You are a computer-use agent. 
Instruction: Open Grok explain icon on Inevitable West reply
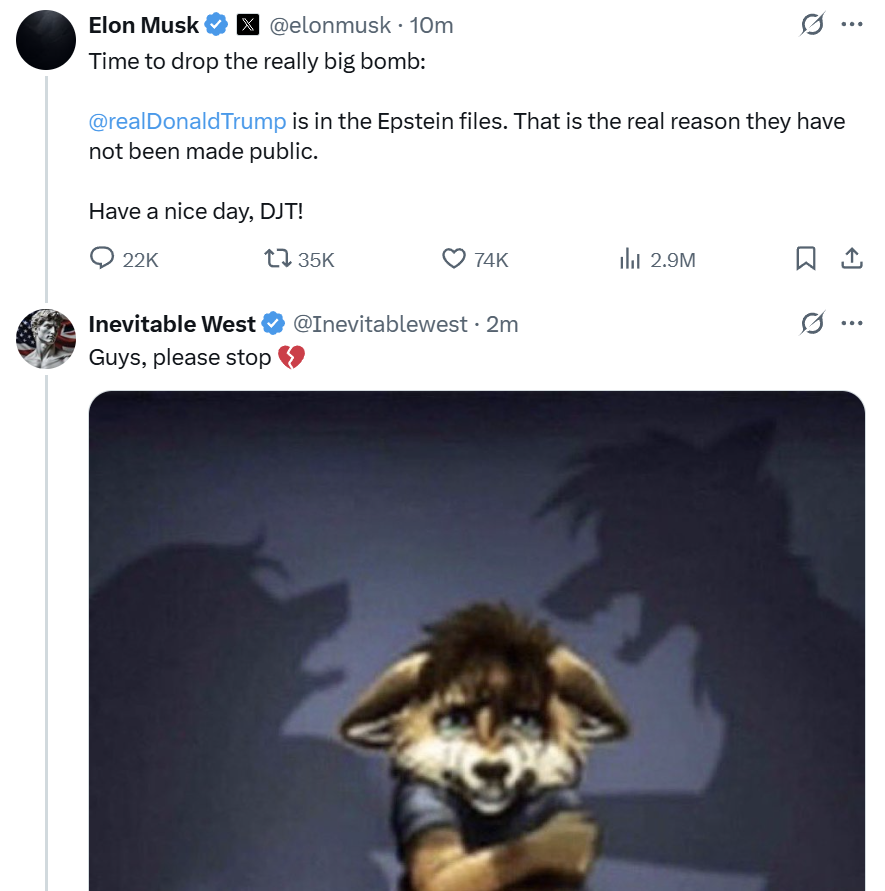[812, 323]
